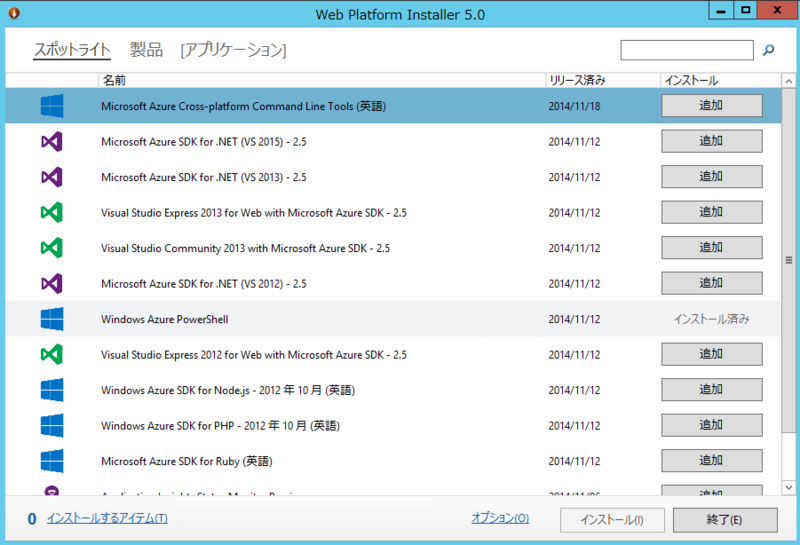Click the vertical scrollbar thumb
The height and width of the screenshot is (545, 800).
789,260
